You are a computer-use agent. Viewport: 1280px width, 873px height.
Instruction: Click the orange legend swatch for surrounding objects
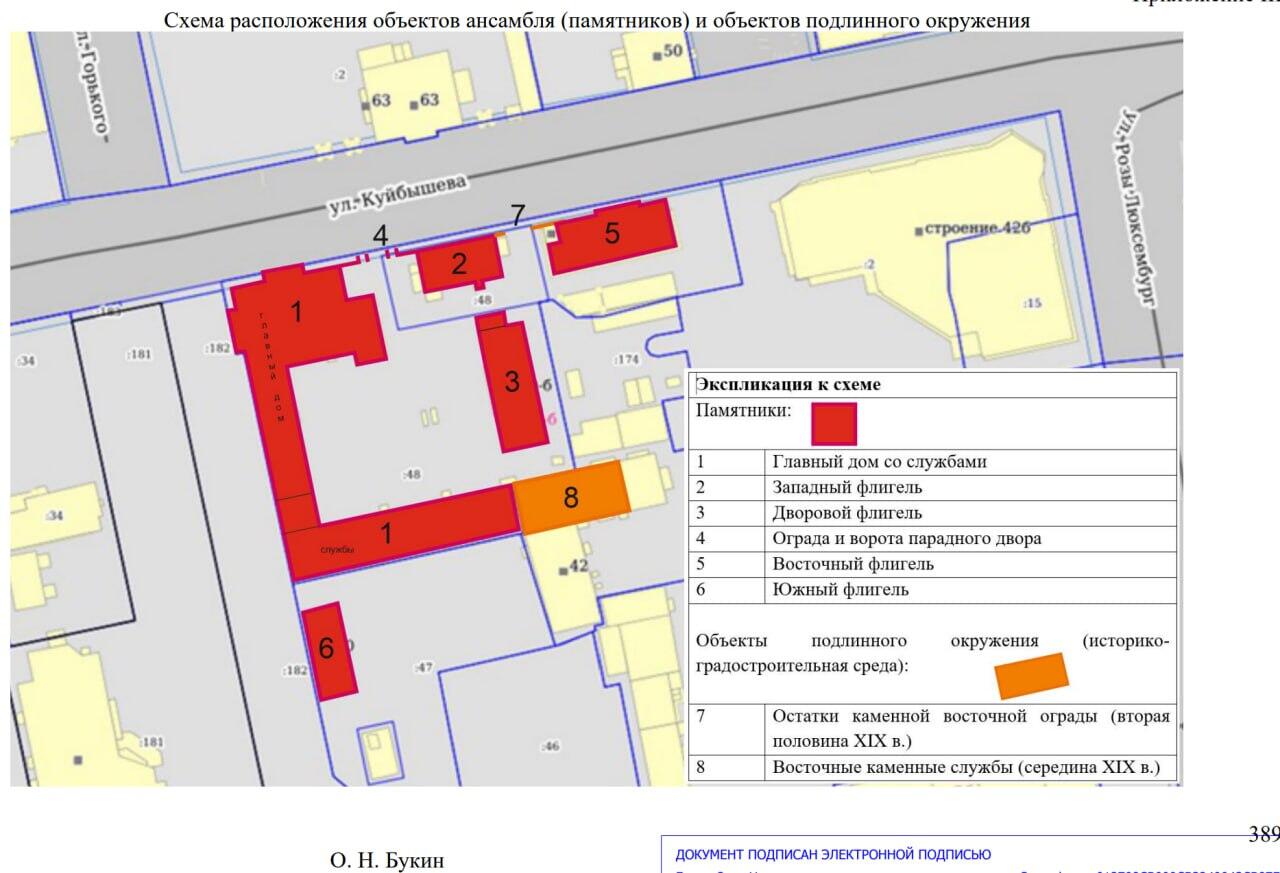pyautogui.click(x=1031, y=675)
